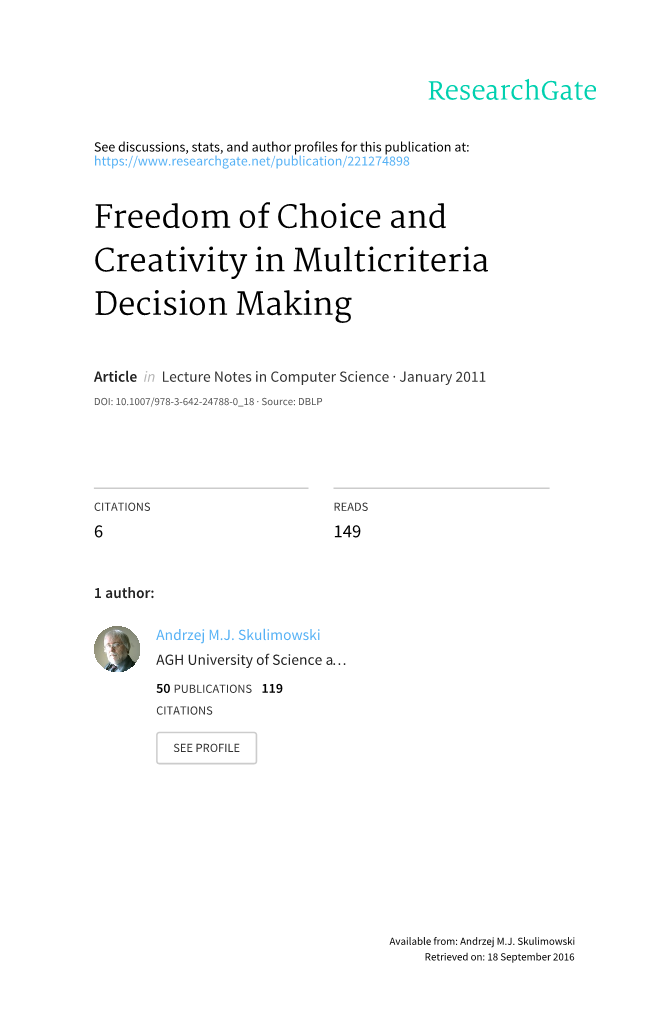
Task: Click the READS stat heading
Action: click(x=351, y=507)
